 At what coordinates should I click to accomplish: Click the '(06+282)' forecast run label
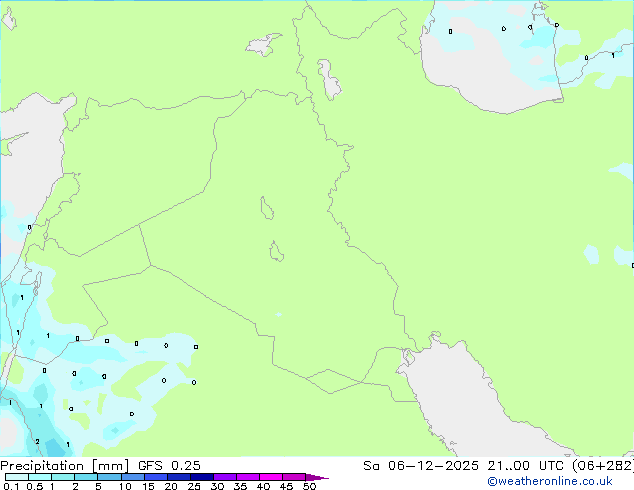[603, 466]
